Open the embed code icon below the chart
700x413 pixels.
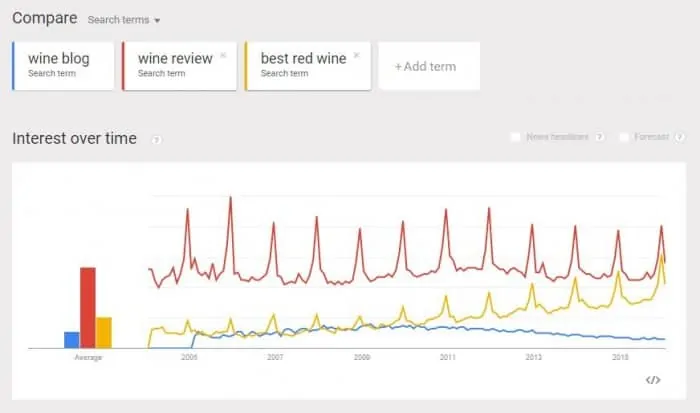tap(653, 380)
